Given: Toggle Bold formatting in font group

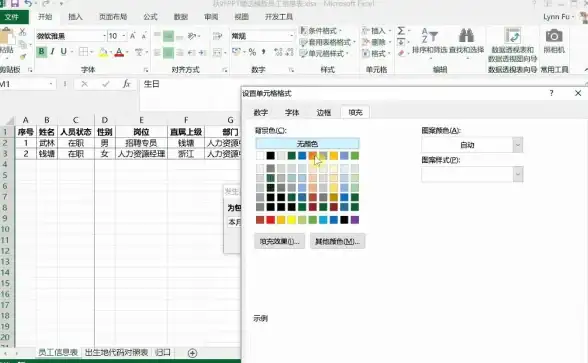Looking at the screenshot, I should coord(41,52).
